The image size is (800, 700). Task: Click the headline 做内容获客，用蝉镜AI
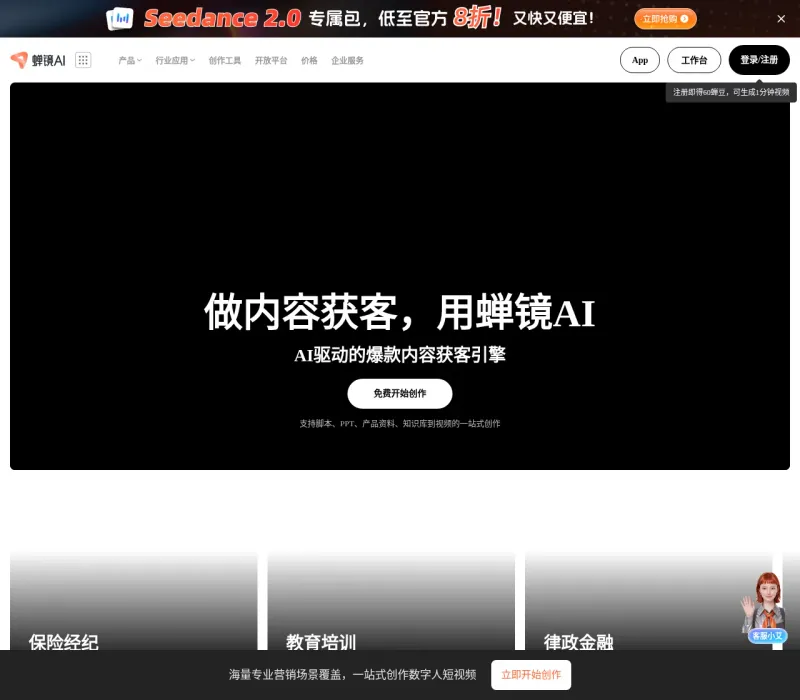[x=399, y=312]
